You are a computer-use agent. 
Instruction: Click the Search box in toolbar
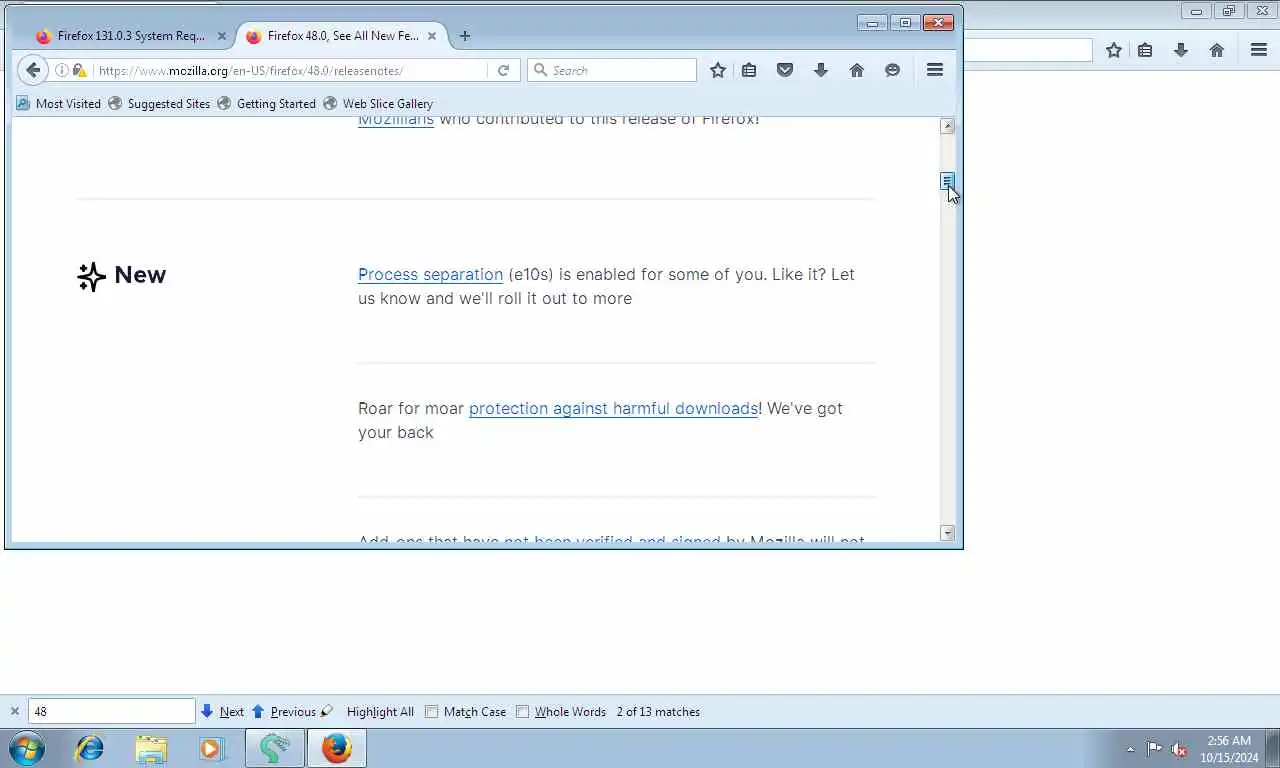(x=612, y=70)
